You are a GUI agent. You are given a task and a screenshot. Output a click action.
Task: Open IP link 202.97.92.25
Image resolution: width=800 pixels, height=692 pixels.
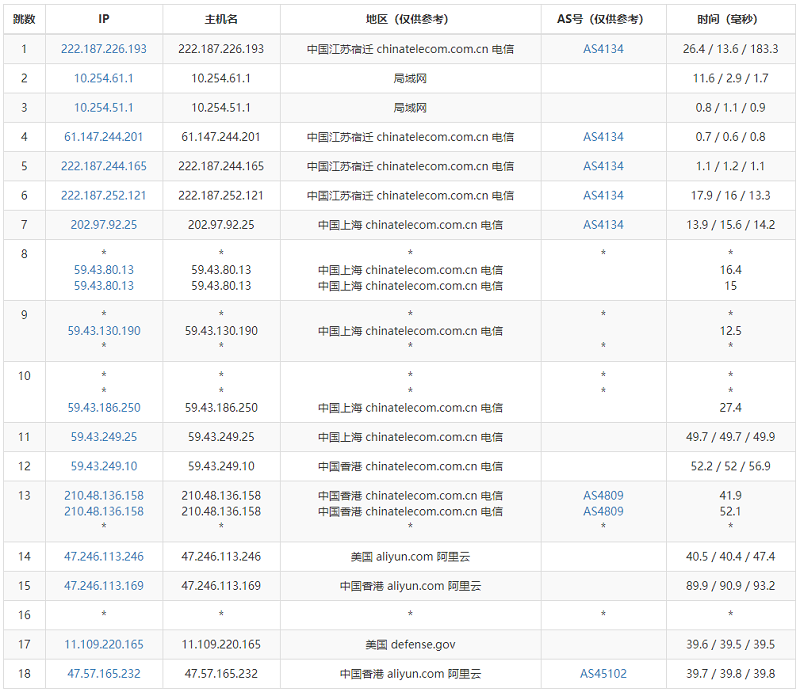pos(104,225)
